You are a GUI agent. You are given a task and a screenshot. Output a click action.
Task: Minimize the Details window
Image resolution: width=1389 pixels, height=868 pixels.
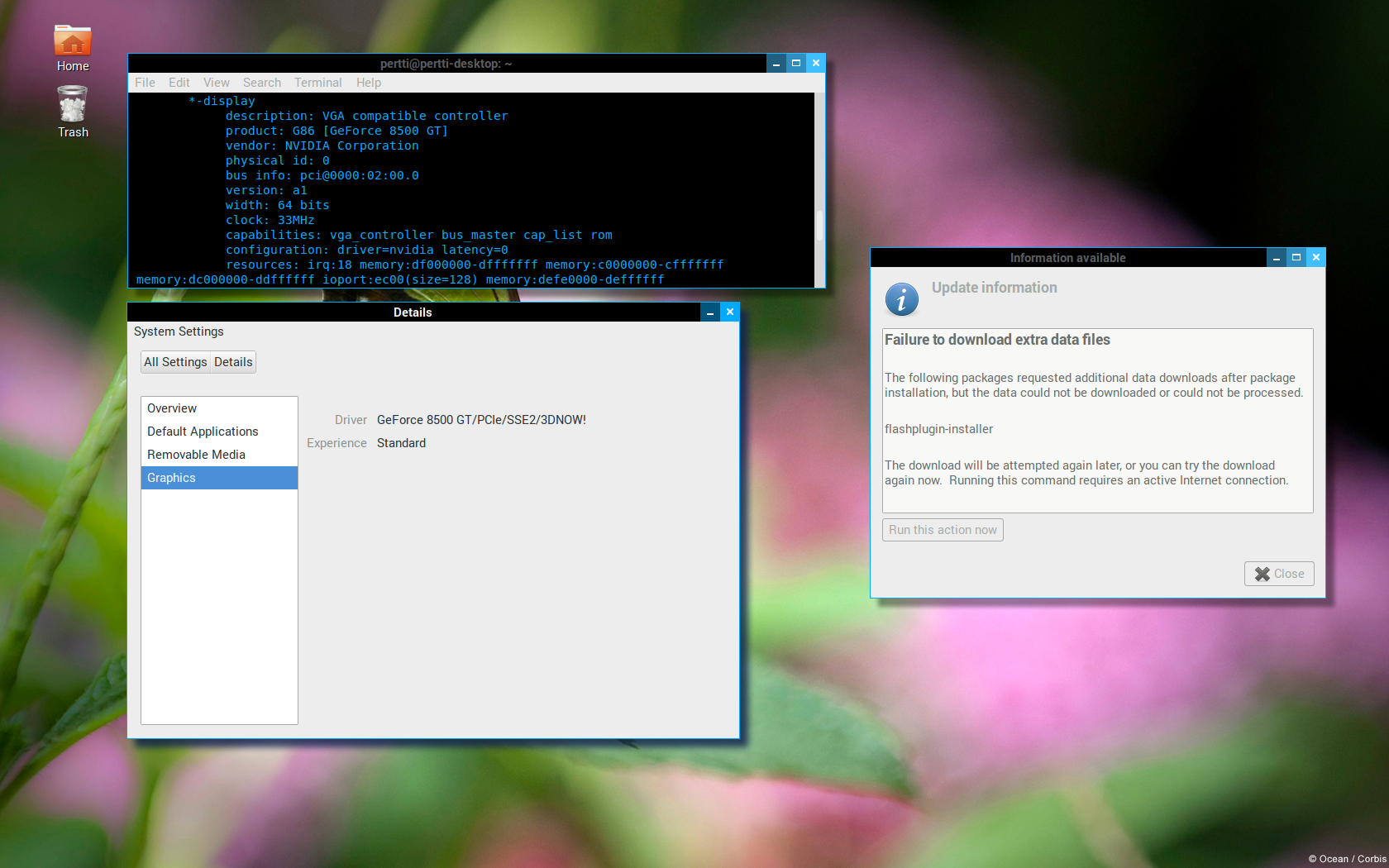709,312
